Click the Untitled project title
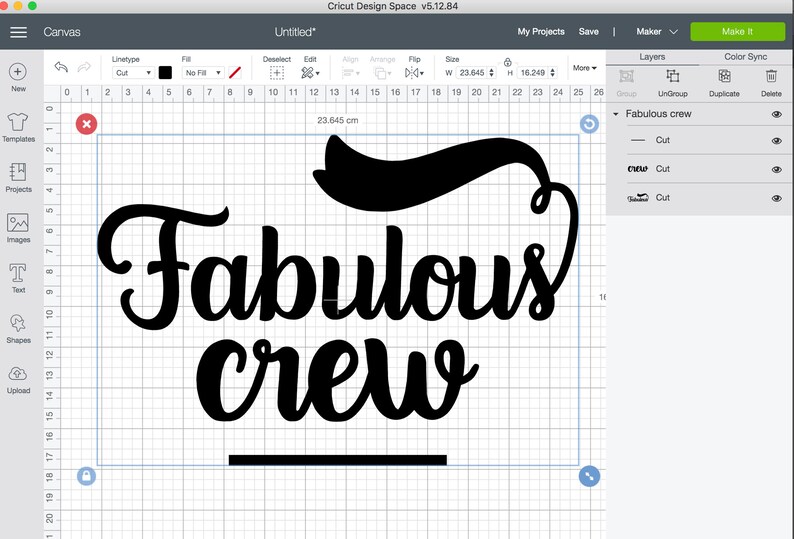Screen dimensions: 794x539 [x=295, y=32]
